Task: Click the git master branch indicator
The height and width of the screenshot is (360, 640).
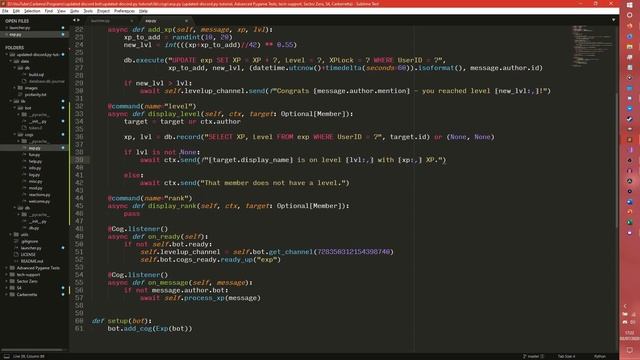Action: 533,356
